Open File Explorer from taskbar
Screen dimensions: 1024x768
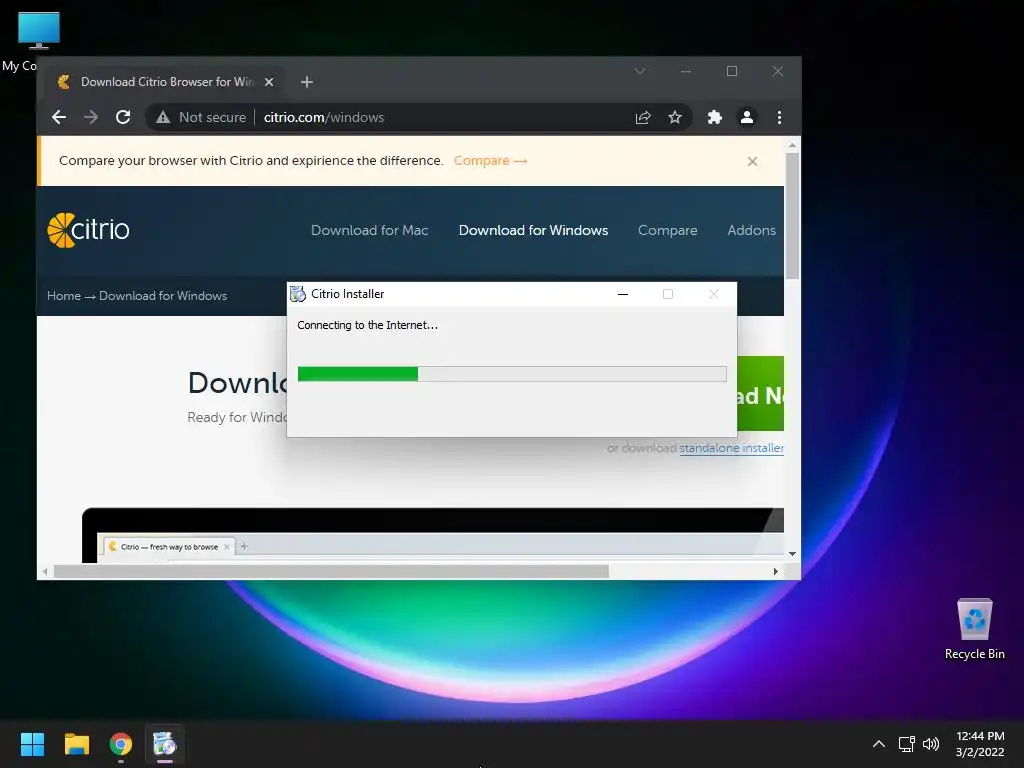tap(76, 744)
